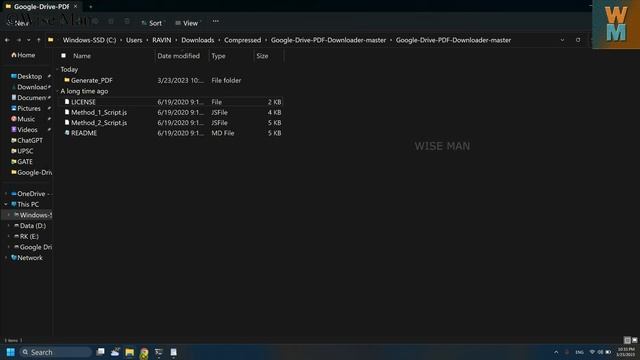Open the Terminal from the taskbar
Viewport: 640px width, 360px height.
click(159, 352)
